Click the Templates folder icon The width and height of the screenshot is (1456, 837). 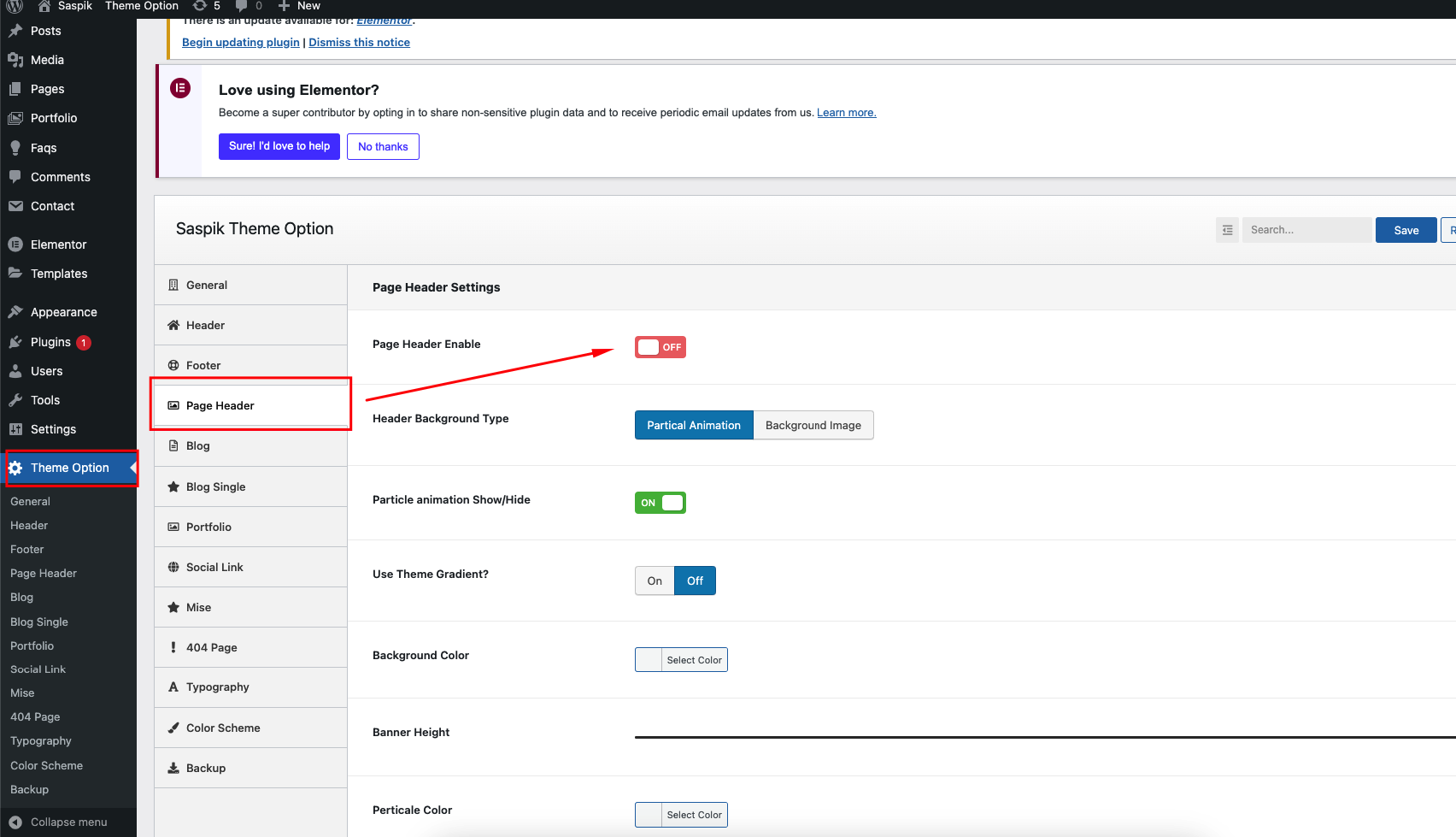15,274
